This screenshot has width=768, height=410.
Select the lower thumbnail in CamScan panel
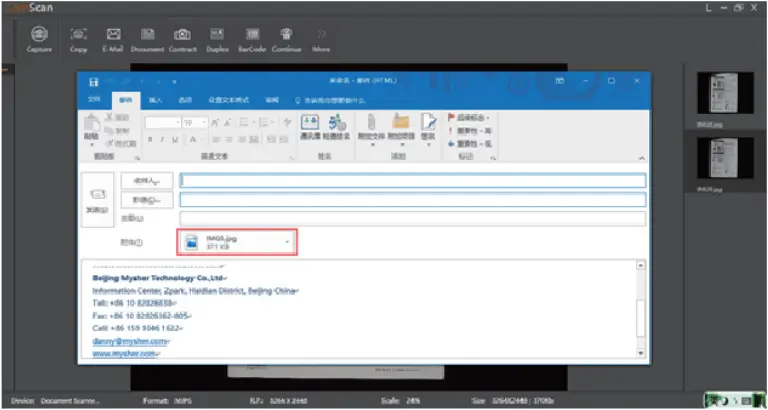click(725, 158)
